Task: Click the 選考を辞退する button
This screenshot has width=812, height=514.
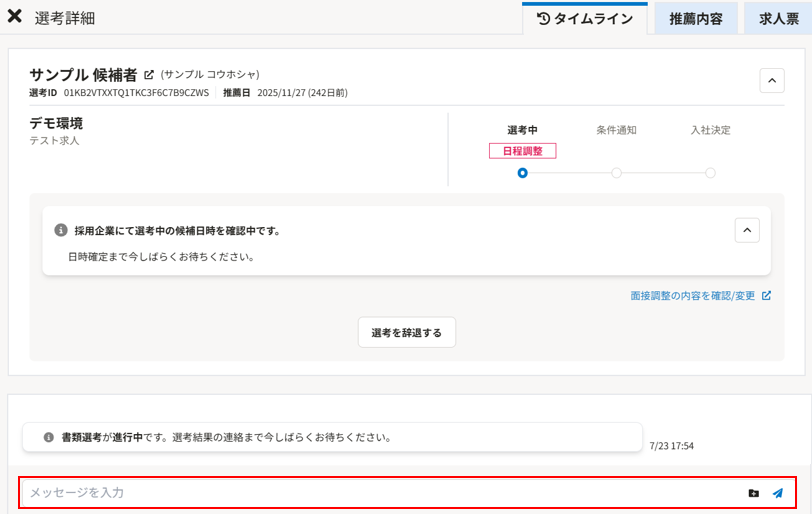Action: pos(407,332)
